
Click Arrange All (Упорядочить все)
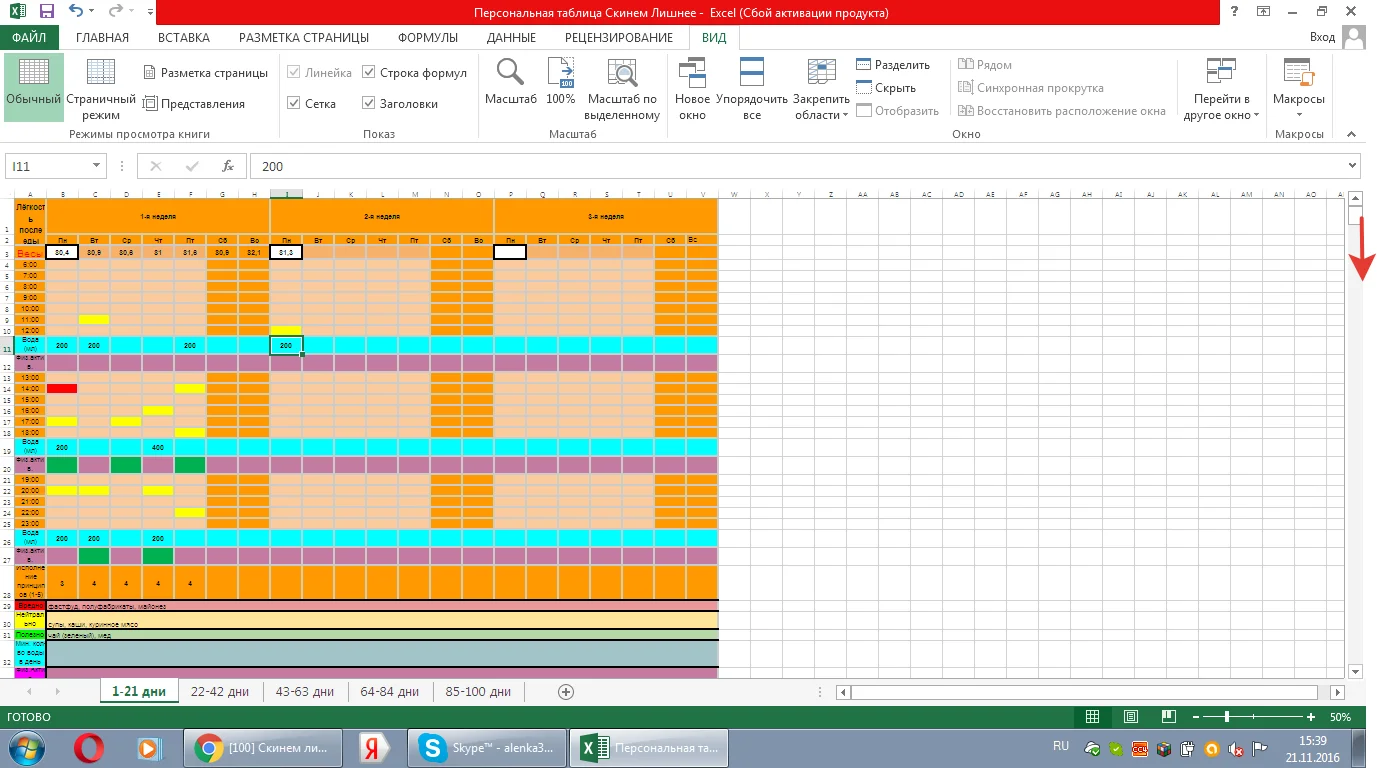[x=752, y=86]
